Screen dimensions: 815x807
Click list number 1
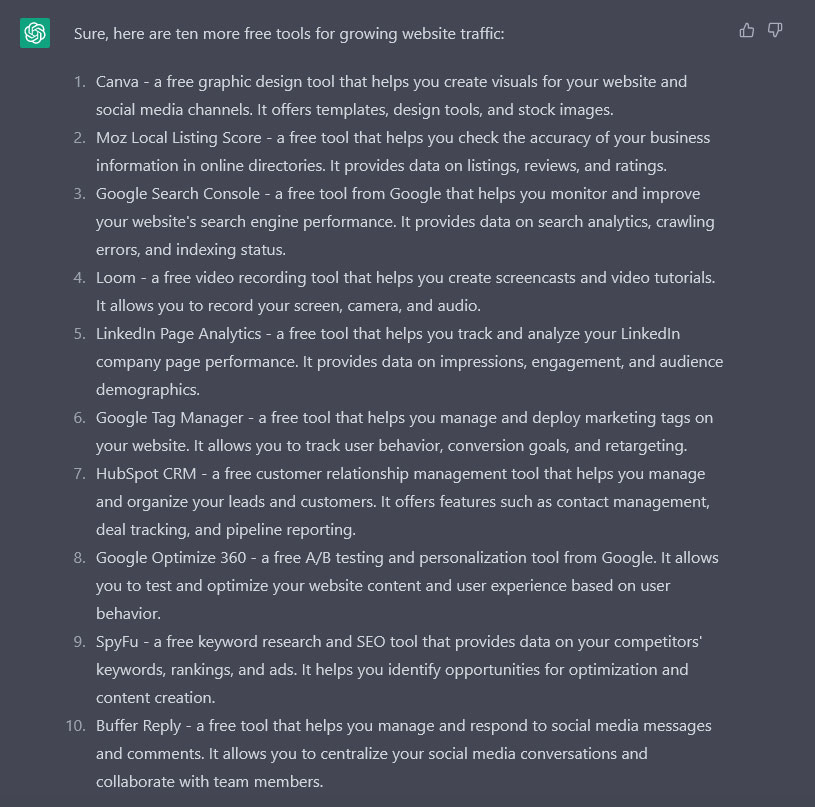(x=80, y=82)
